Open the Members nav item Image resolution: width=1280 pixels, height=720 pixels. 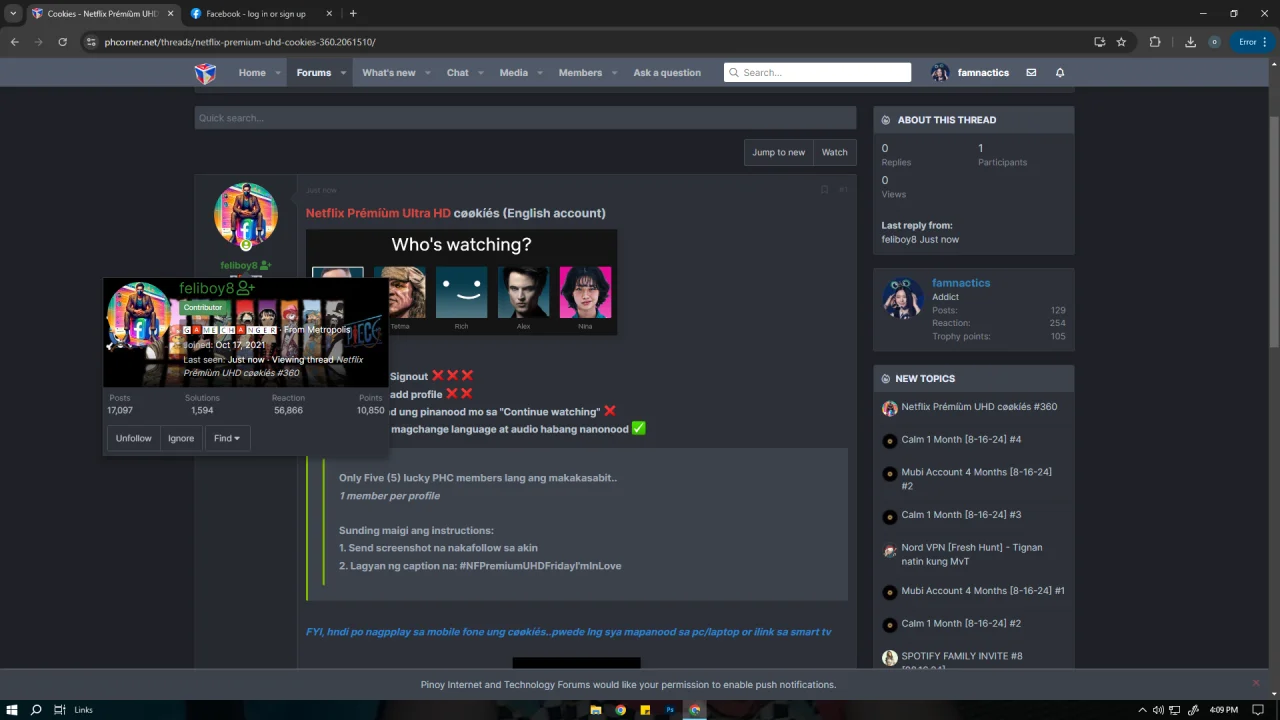click(580, 73)
